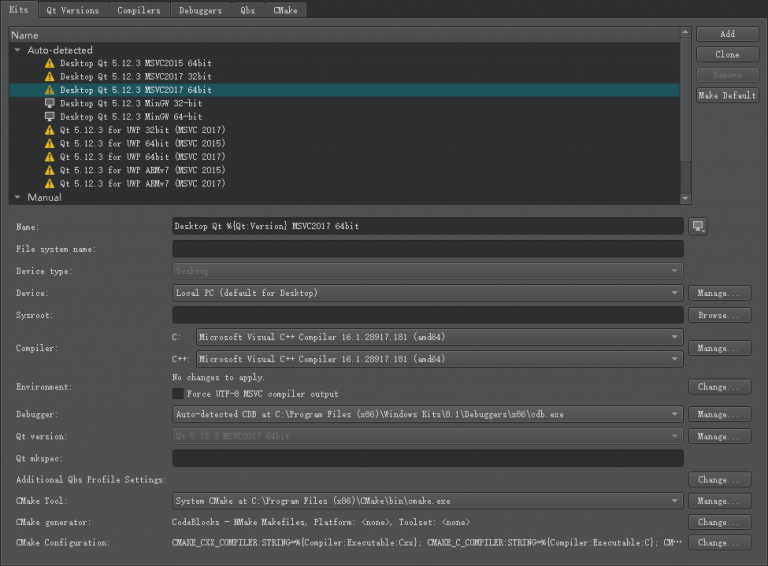Viewport: 768px width, 566px height.
Task: Click the CodeBlocks NMake Makefiles generator text
Action: [x=321, y=522]
